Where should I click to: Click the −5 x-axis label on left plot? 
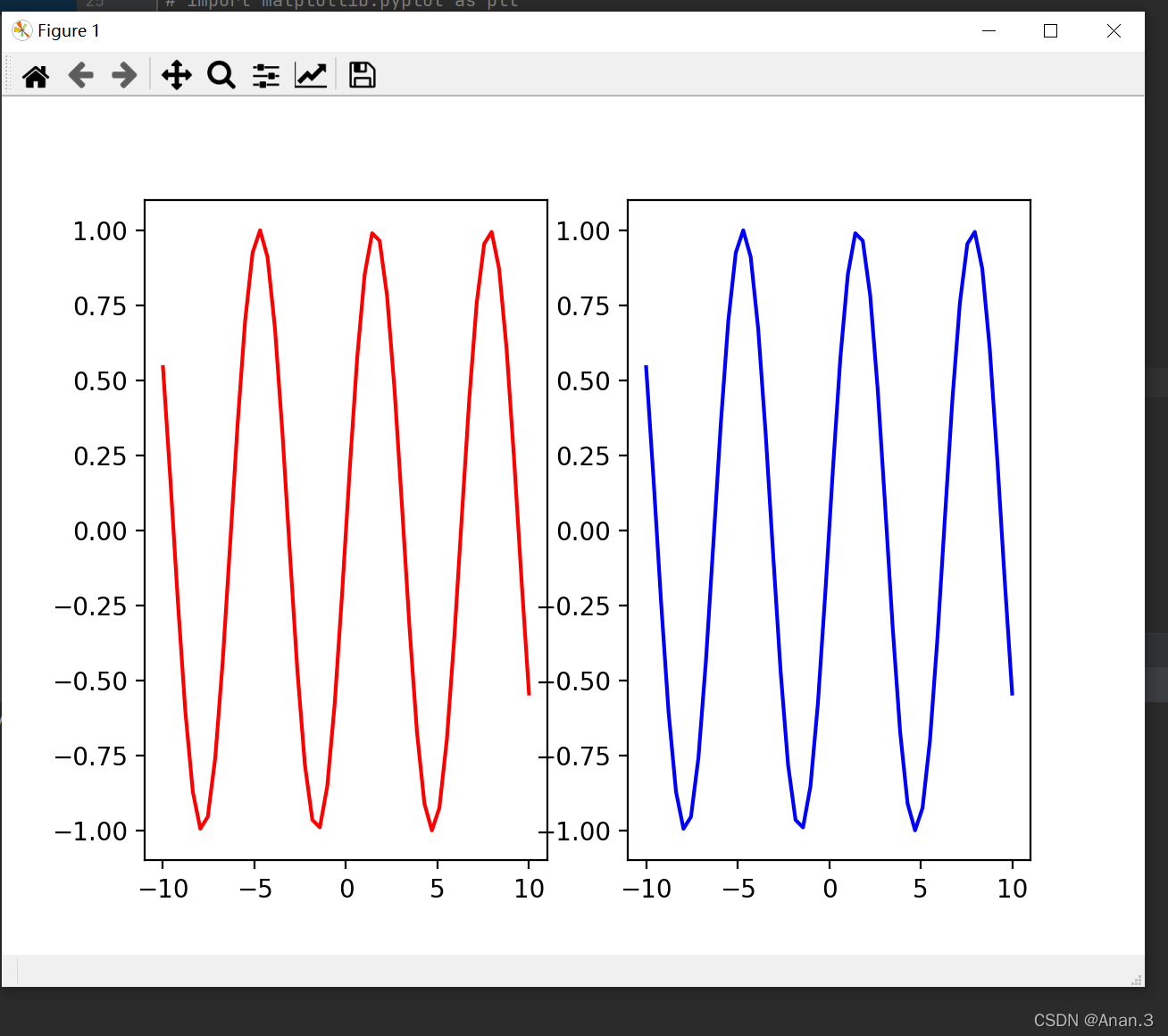255,889
